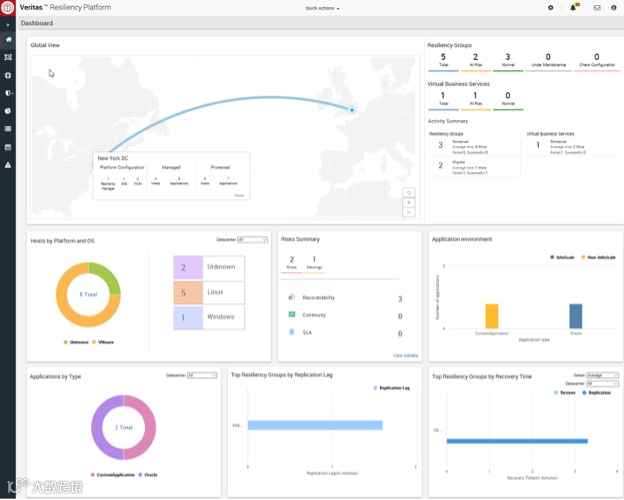This screenshot has height=500, width=624.
Task: Toggle the Oracle legend entry
Action: pyautogui.click(x=148, y=475)
